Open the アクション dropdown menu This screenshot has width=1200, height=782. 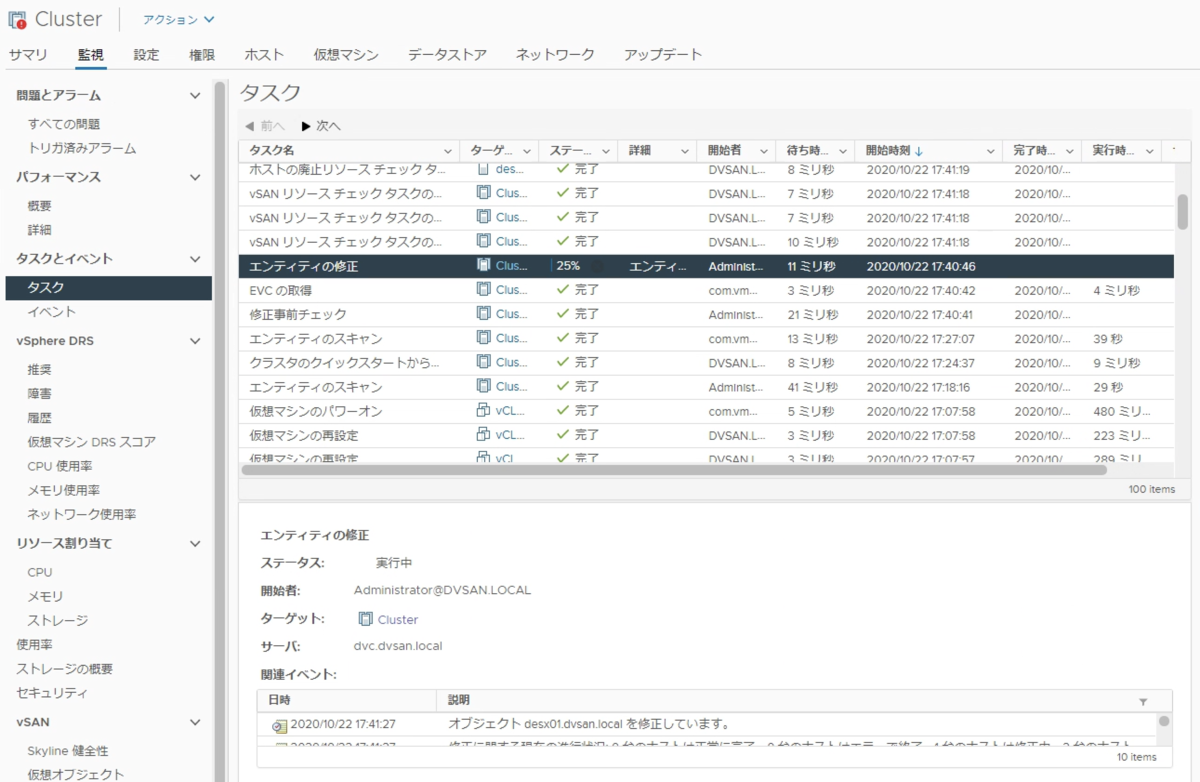point(178,19)
